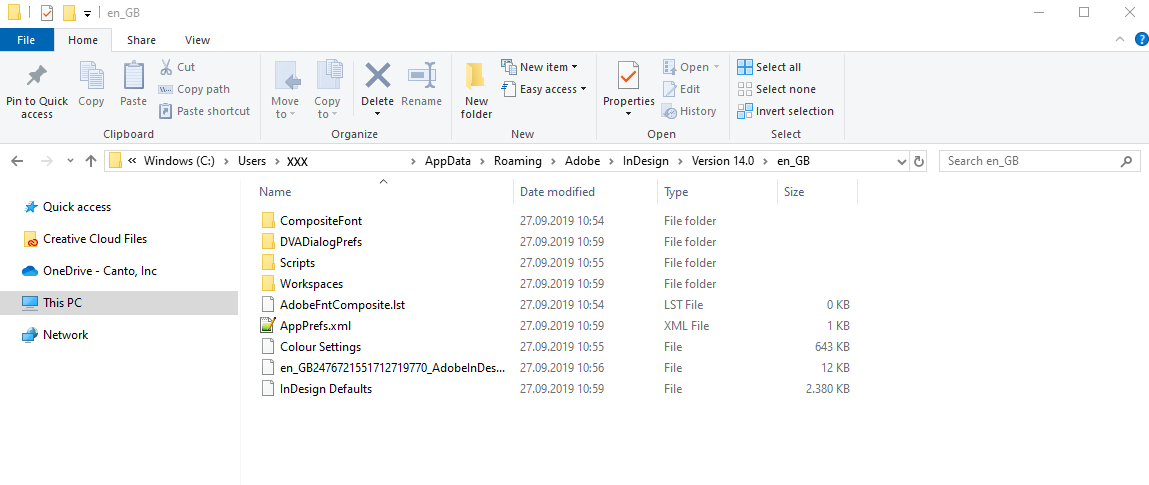Click Select all in ribbon
Image resolution: width=1149 pixels, height=485 pixels.
[x=769, y=67]
